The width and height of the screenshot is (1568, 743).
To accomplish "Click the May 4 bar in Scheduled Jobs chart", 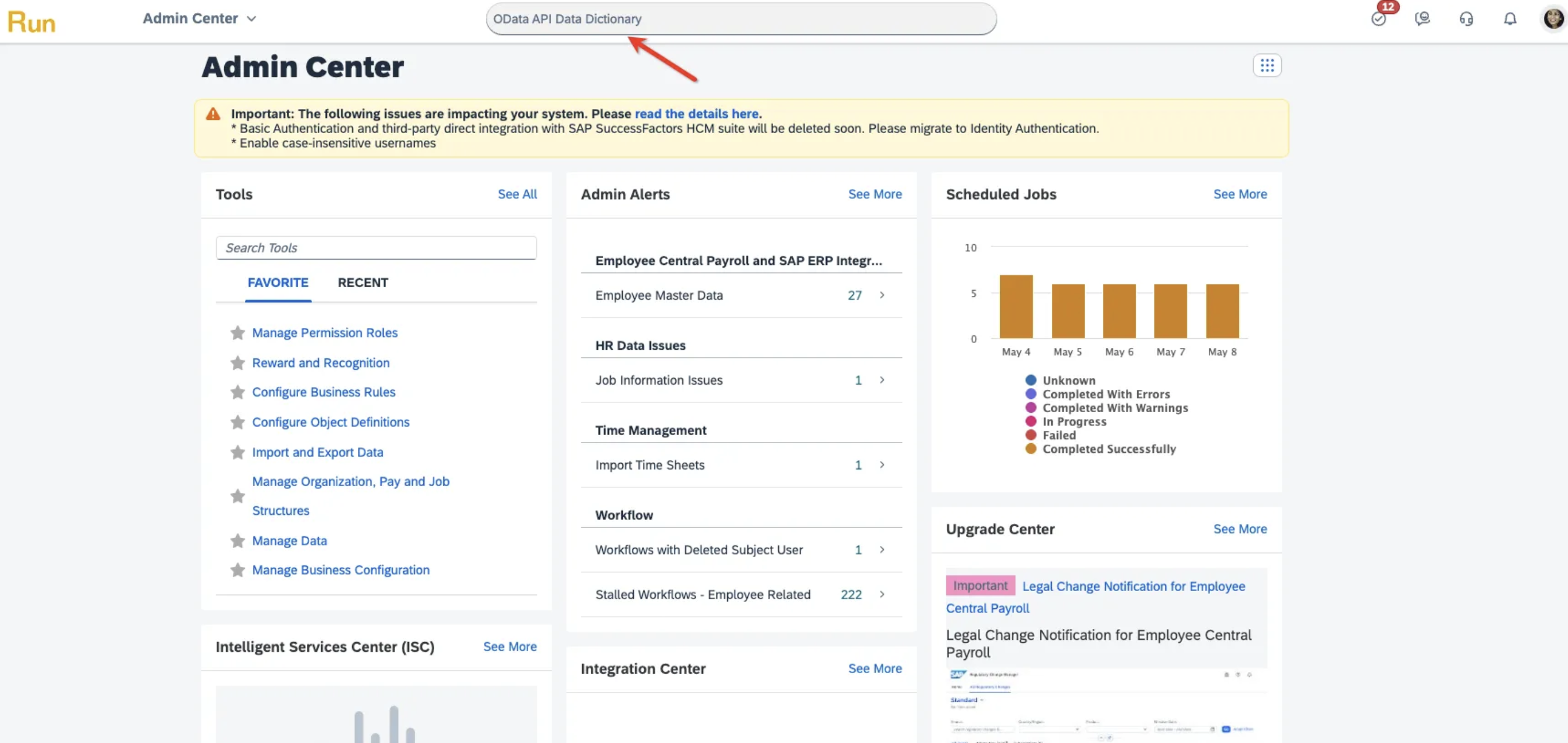I will coord(1016,307).
